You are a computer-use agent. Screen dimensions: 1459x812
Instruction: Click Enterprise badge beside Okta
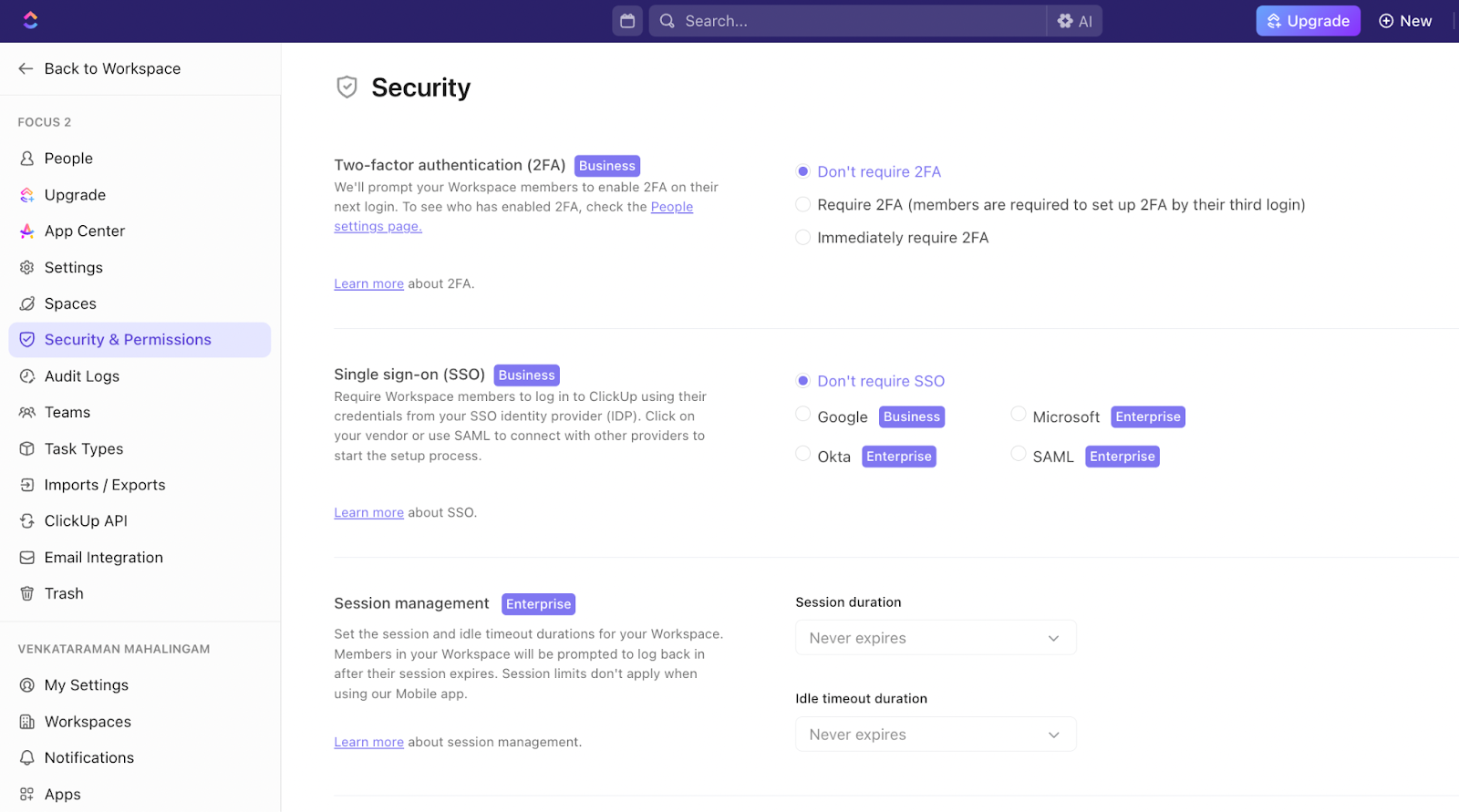click(899, 457)
